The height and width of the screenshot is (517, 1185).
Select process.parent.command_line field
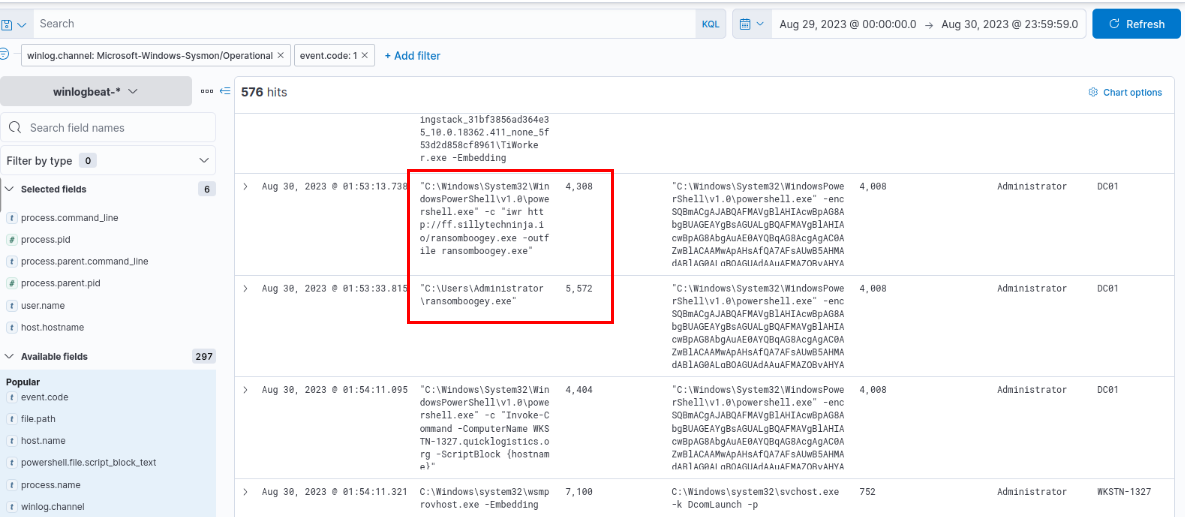coord(85,262)
